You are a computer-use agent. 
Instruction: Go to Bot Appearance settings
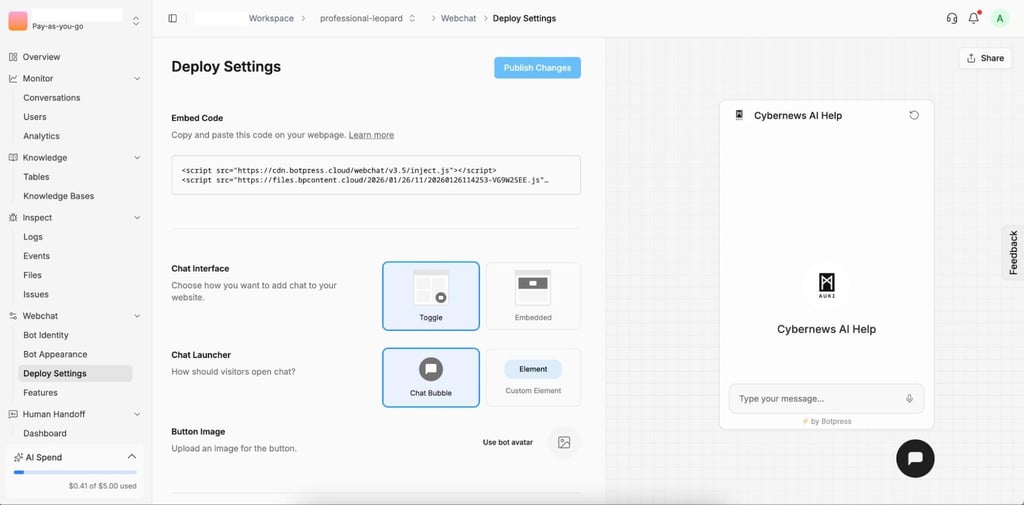coord(55,354)
